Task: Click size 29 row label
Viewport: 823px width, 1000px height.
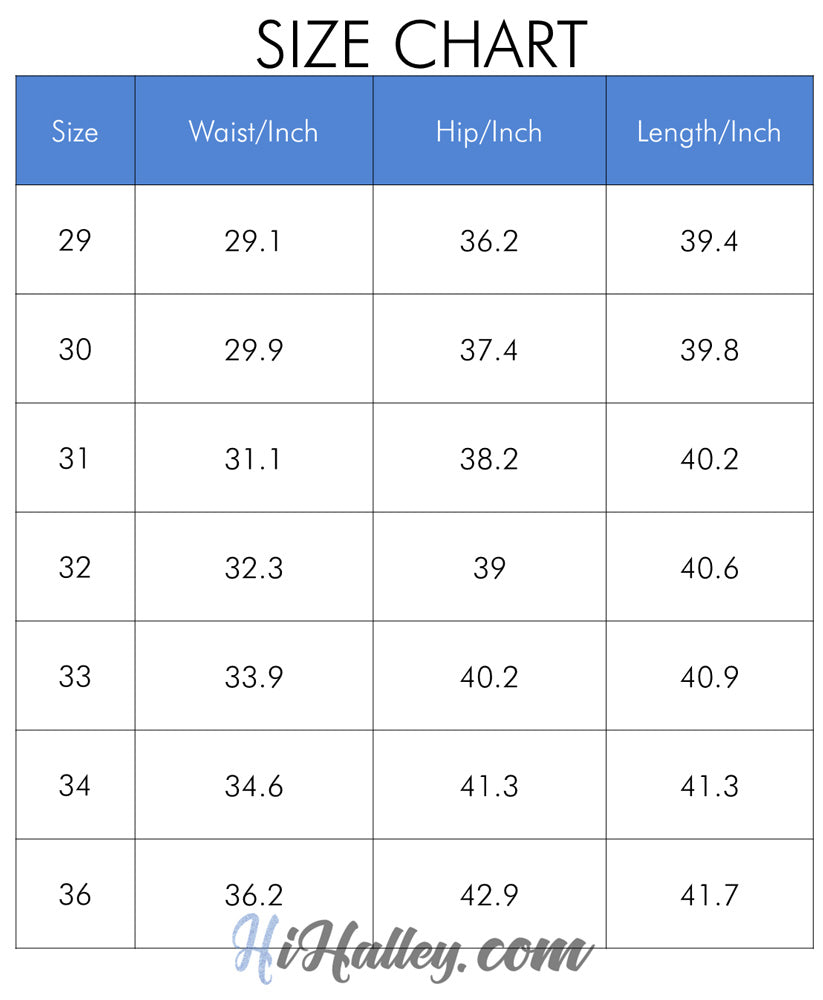Action: pyautogui.click(x=75, y=240)
